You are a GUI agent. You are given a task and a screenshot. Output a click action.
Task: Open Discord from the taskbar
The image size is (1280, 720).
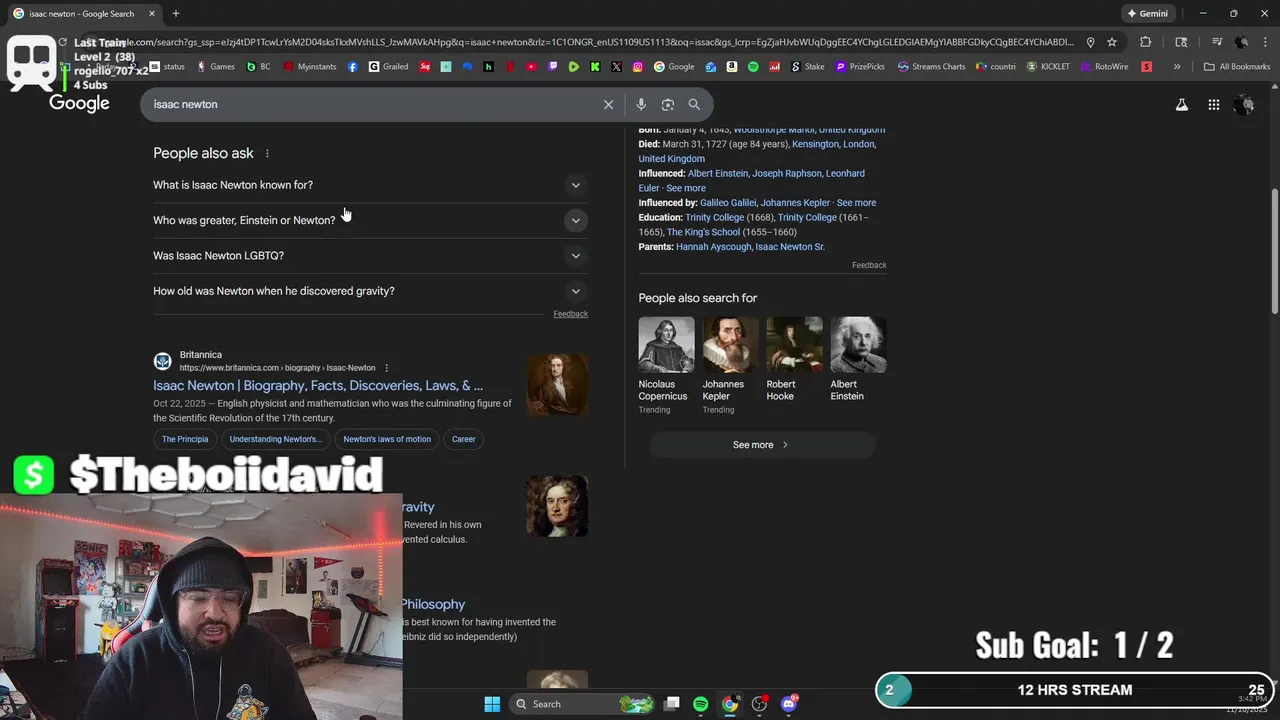(789, 704)
